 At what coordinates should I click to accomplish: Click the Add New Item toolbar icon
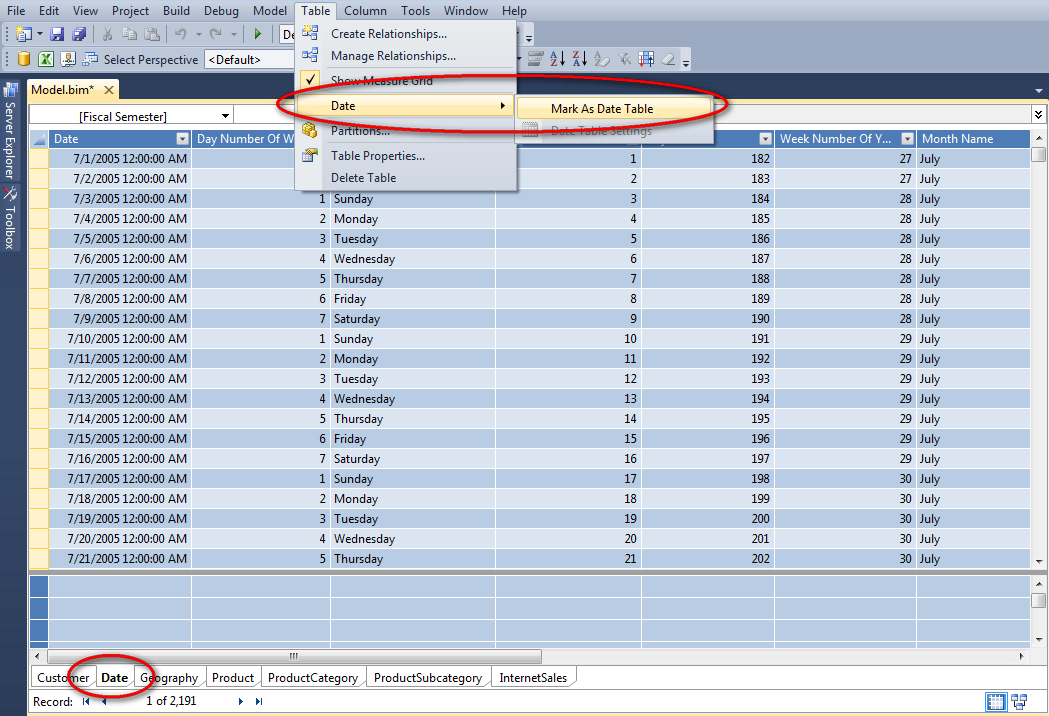pos(24,33)
